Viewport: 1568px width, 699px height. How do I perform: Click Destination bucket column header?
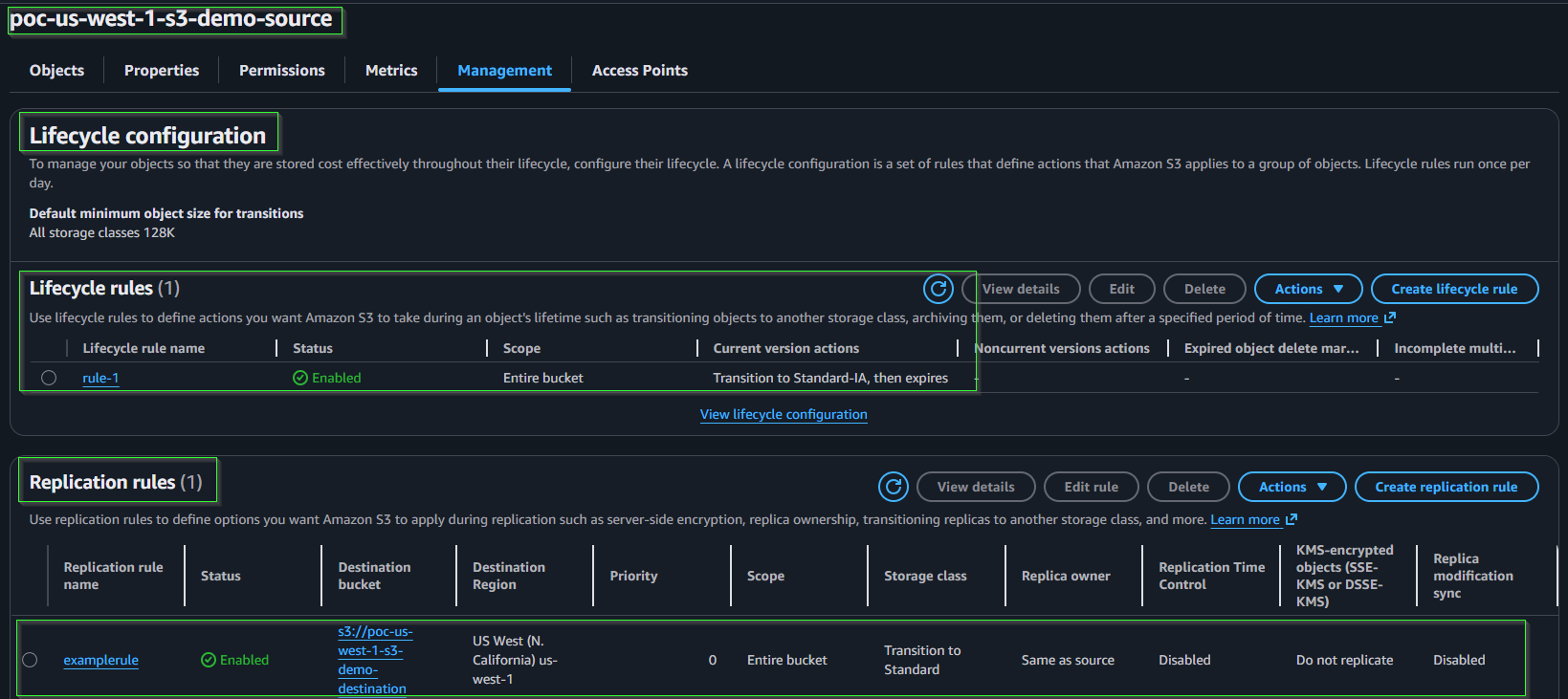(374, 576)
